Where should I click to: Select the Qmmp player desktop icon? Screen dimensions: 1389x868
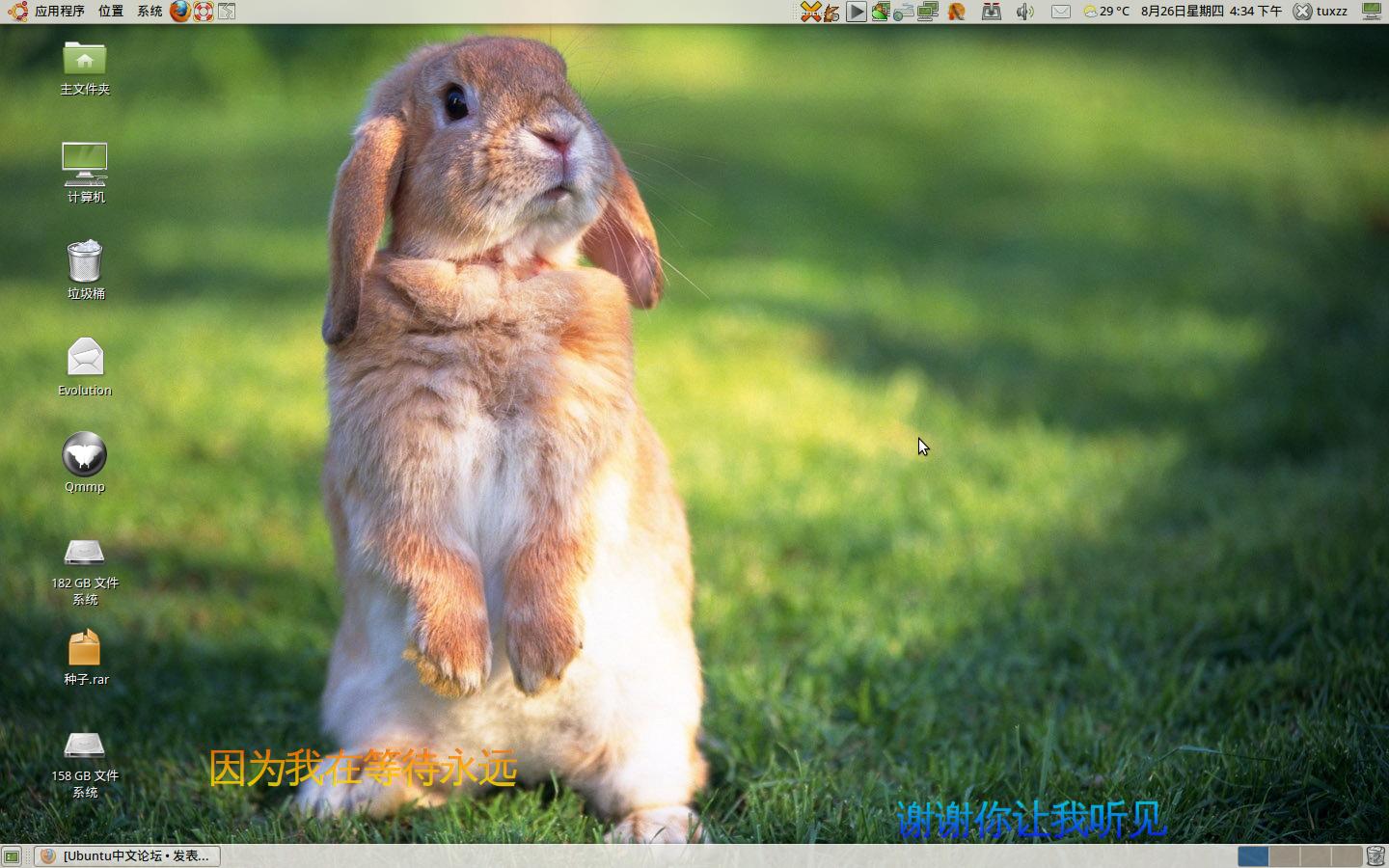coord(85,463)
